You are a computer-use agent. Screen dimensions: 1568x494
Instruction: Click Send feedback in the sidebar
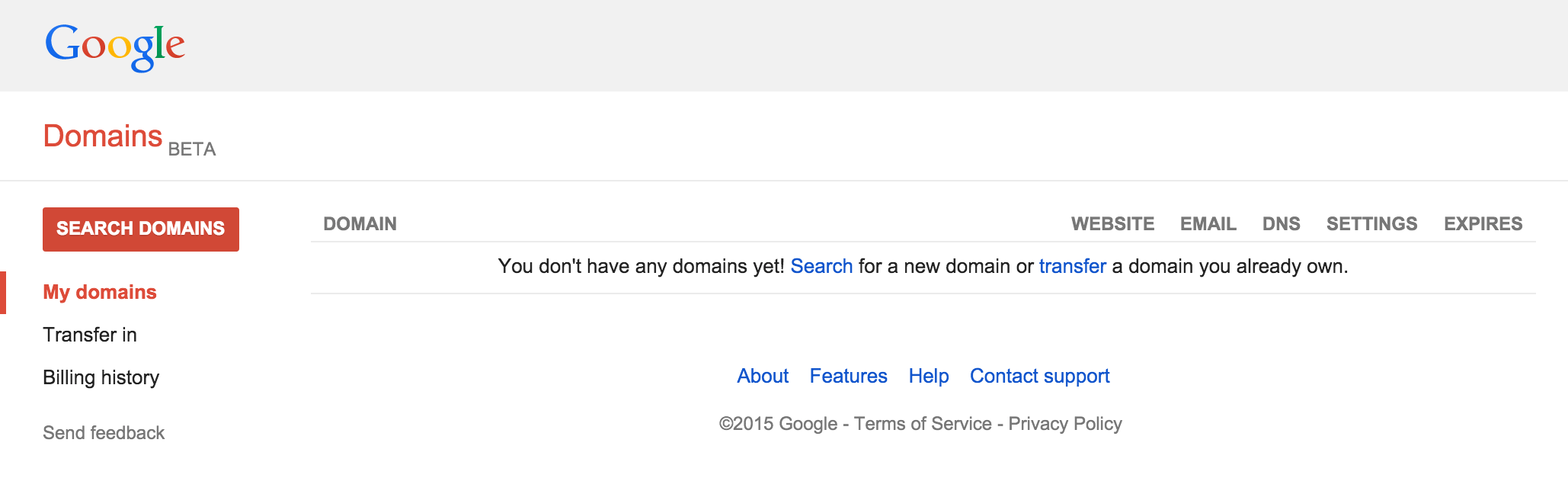pyautogui.click(x=104, y=433)
